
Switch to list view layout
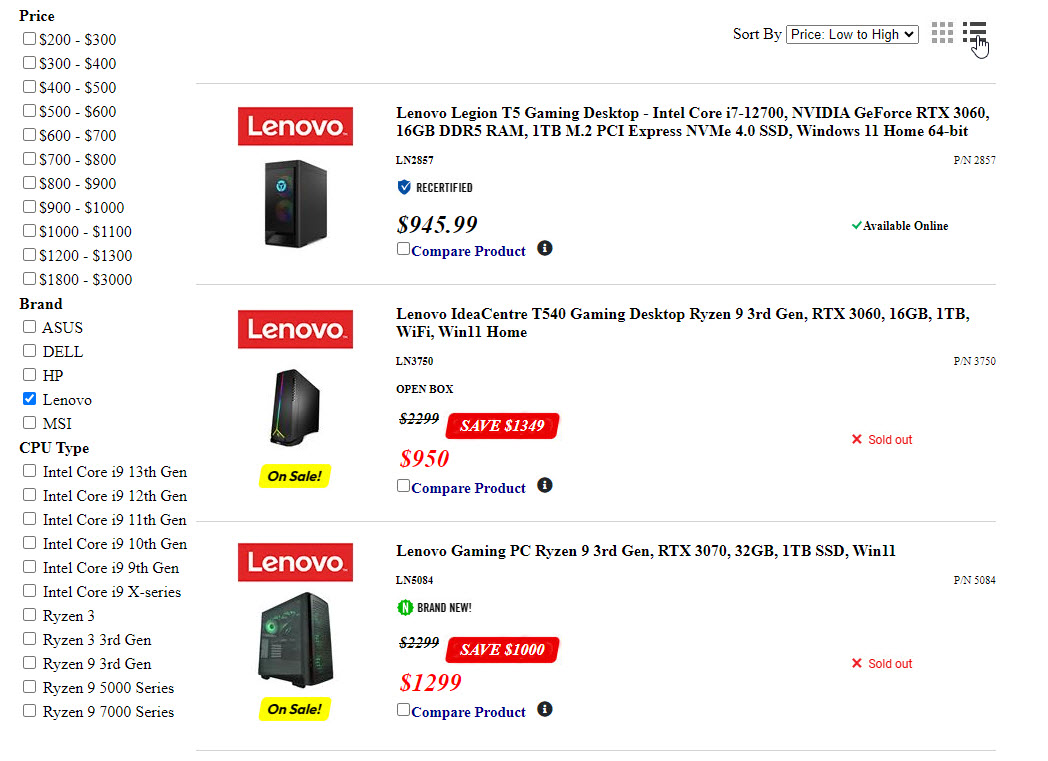(x=974, y=33)
